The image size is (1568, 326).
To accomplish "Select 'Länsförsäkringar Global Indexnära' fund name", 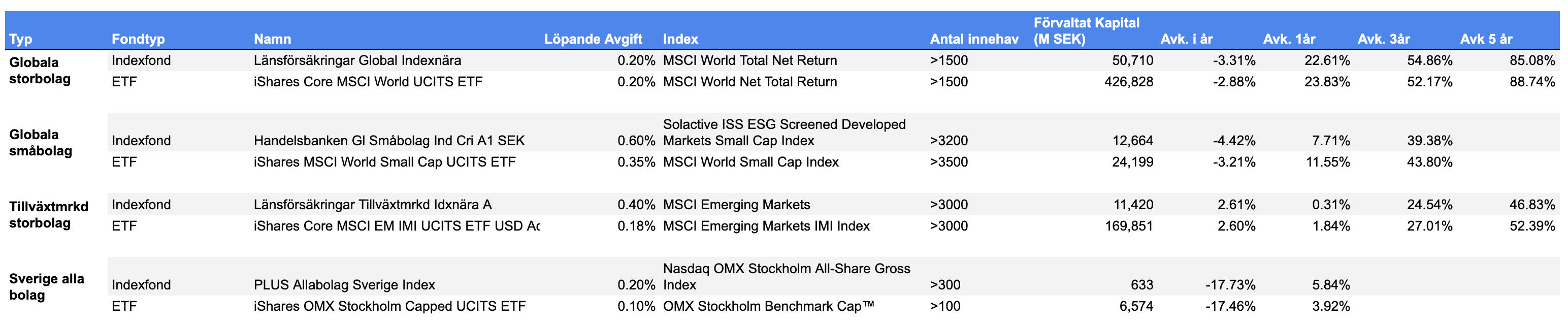I will click(357, 60).
